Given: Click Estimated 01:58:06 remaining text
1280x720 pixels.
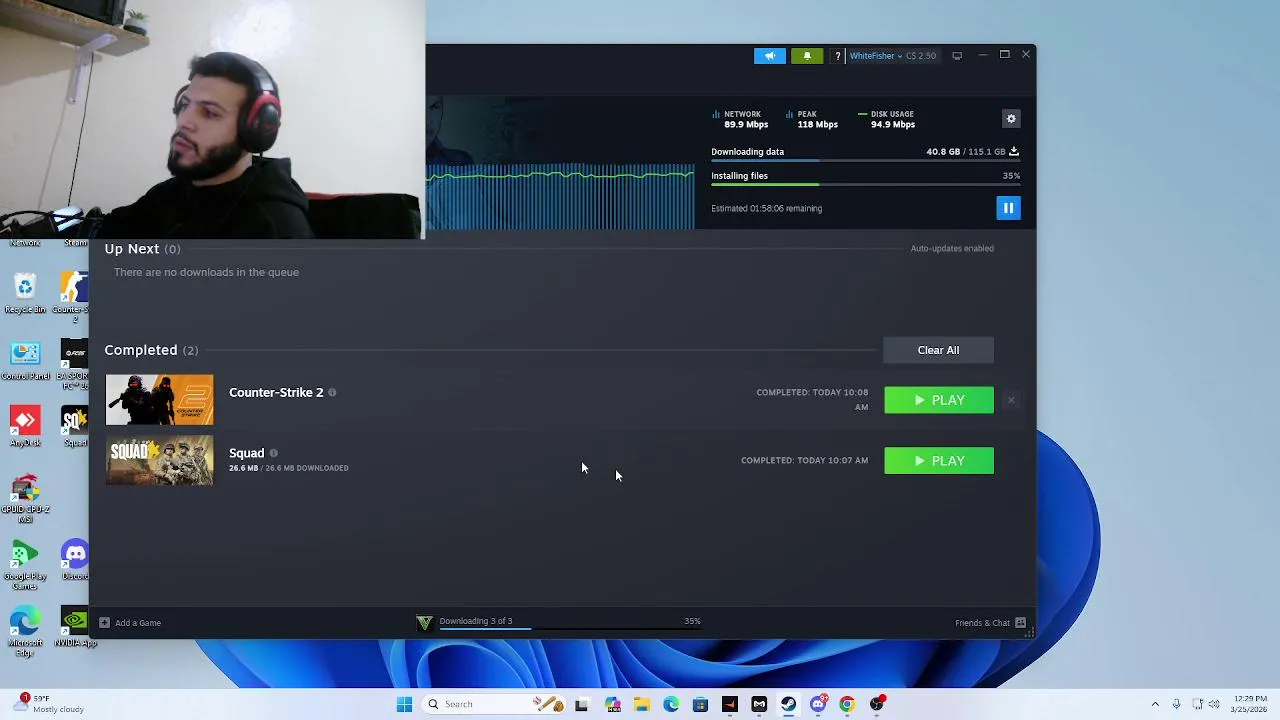Looking at the screenshot, I should (766, 209).
